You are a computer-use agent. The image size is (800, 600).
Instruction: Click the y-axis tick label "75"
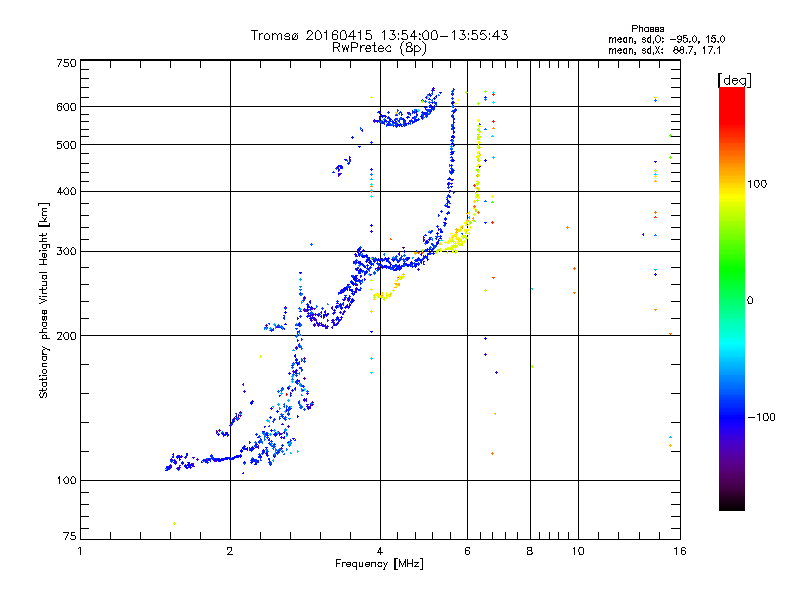[70, 536]
